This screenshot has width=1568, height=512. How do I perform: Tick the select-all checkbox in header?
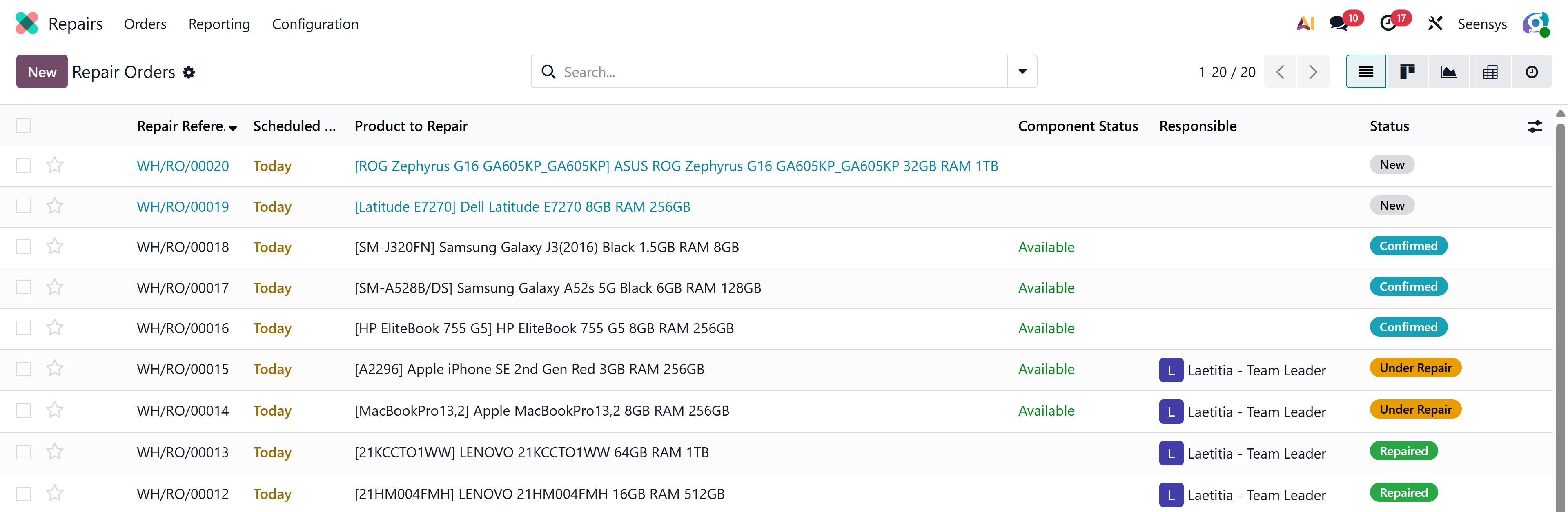(x=24, y=125)
